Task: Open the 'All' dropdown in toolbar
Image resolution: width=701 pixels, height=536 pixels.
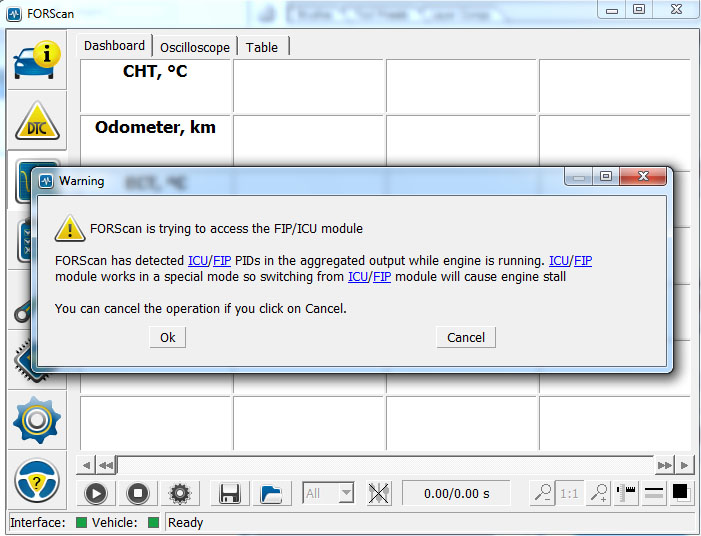Action: coord(329,493)
